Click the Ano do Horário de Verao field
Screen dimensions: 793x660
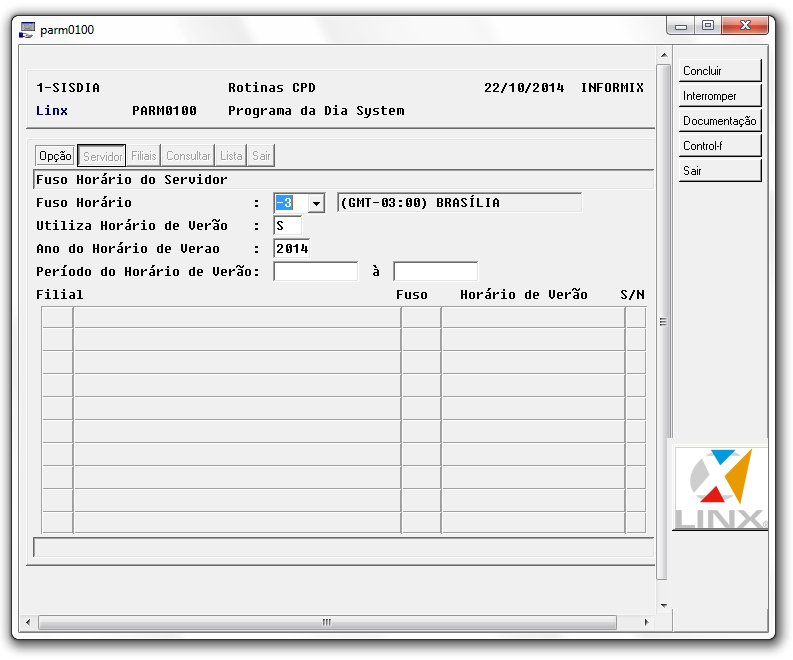click(292, 248)
